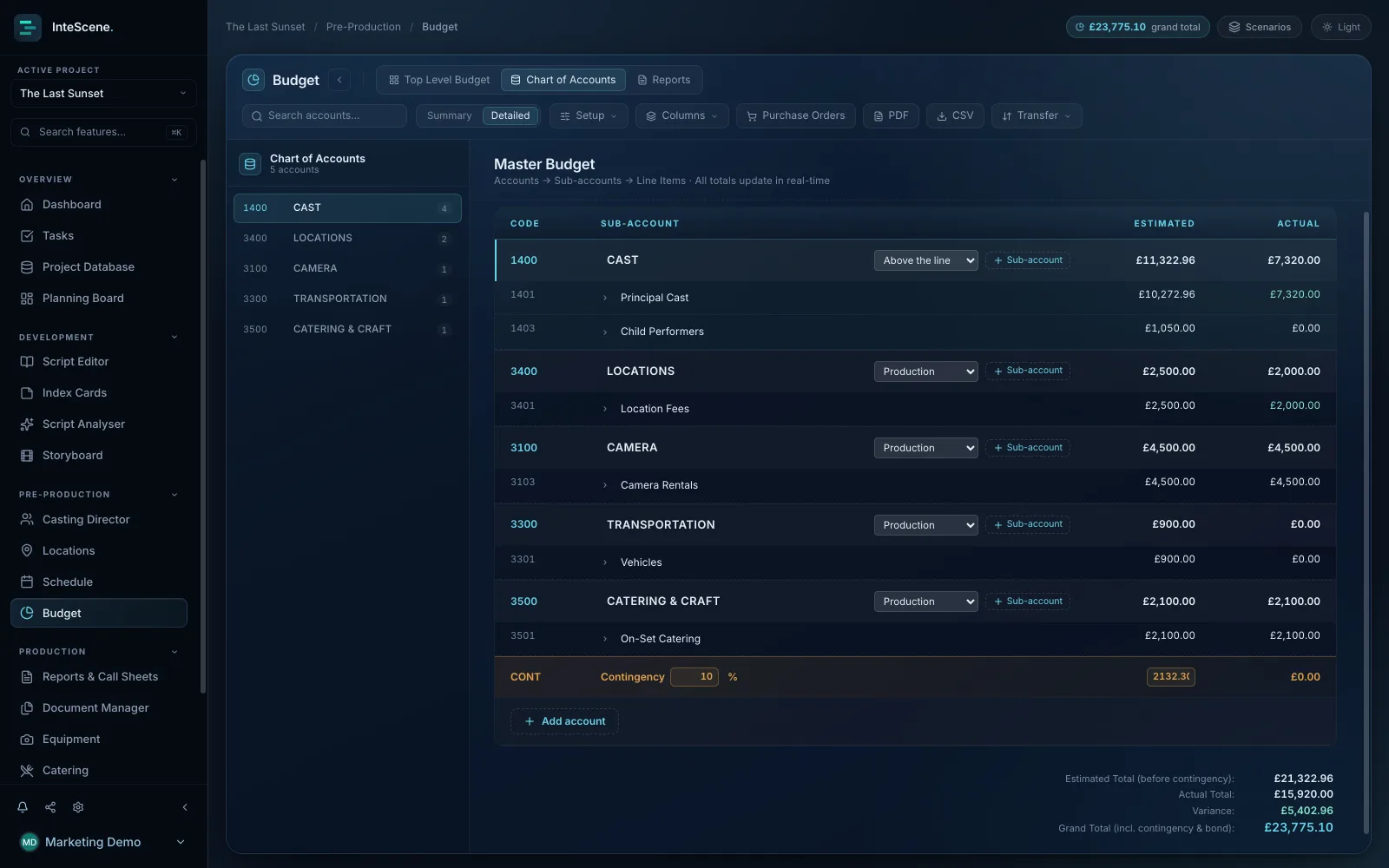Select 3500 CATERING & CRAFT in accounts list
Screen dimensions: 1389x868
(347, 329)
